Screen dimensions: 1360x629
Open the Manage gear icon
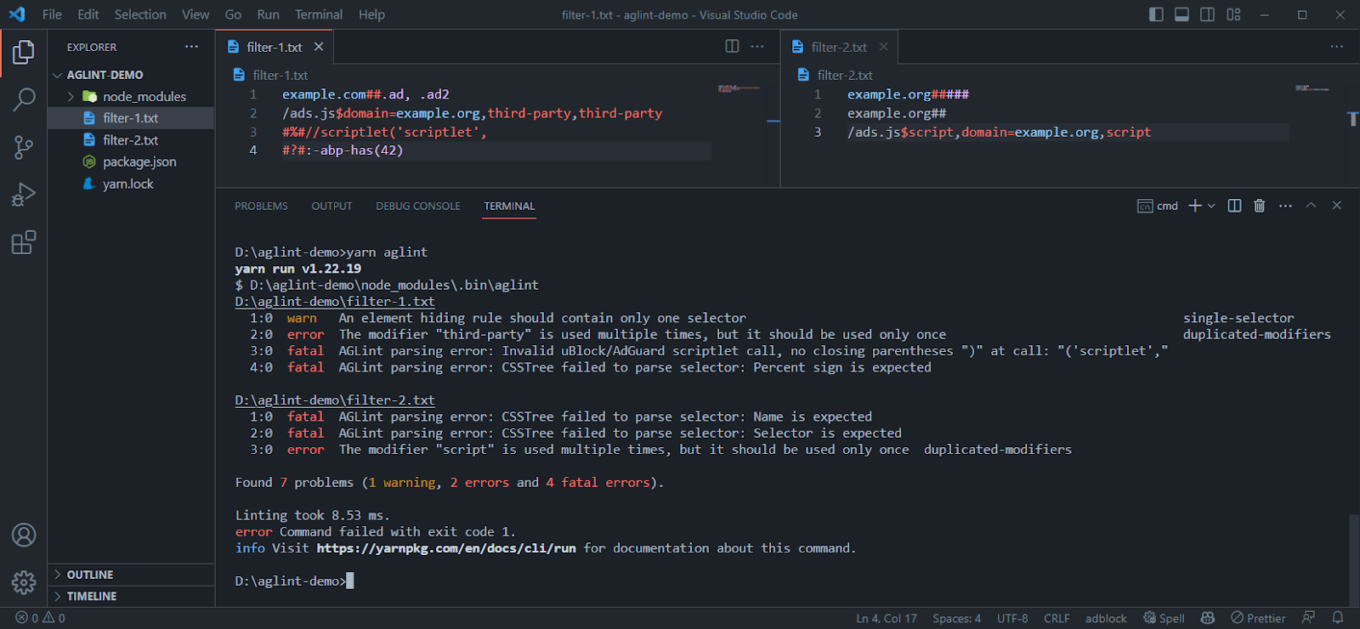(24, 582)
